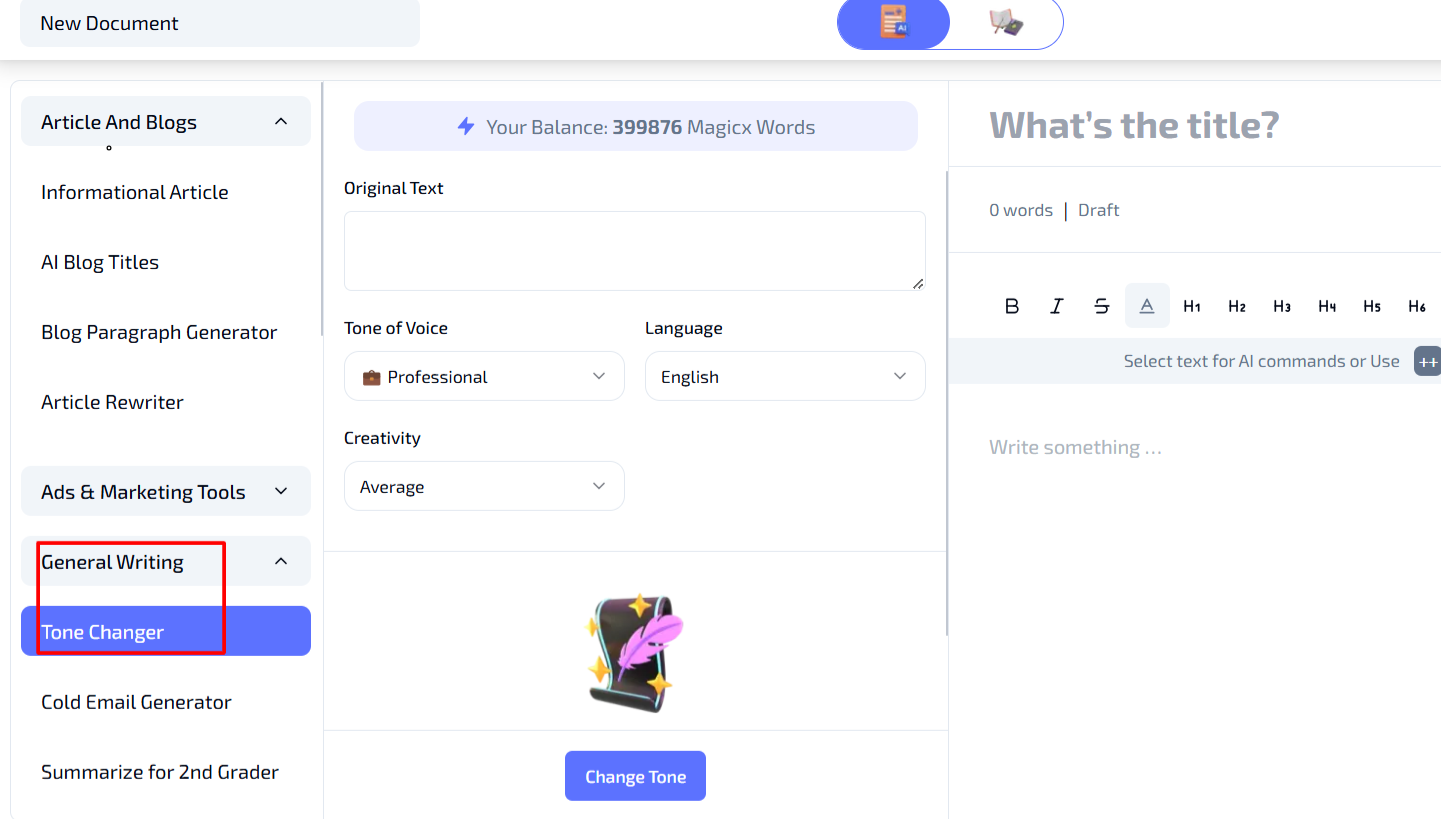Set heading level H1
1441x819 pixels.
click(1192, 306)
